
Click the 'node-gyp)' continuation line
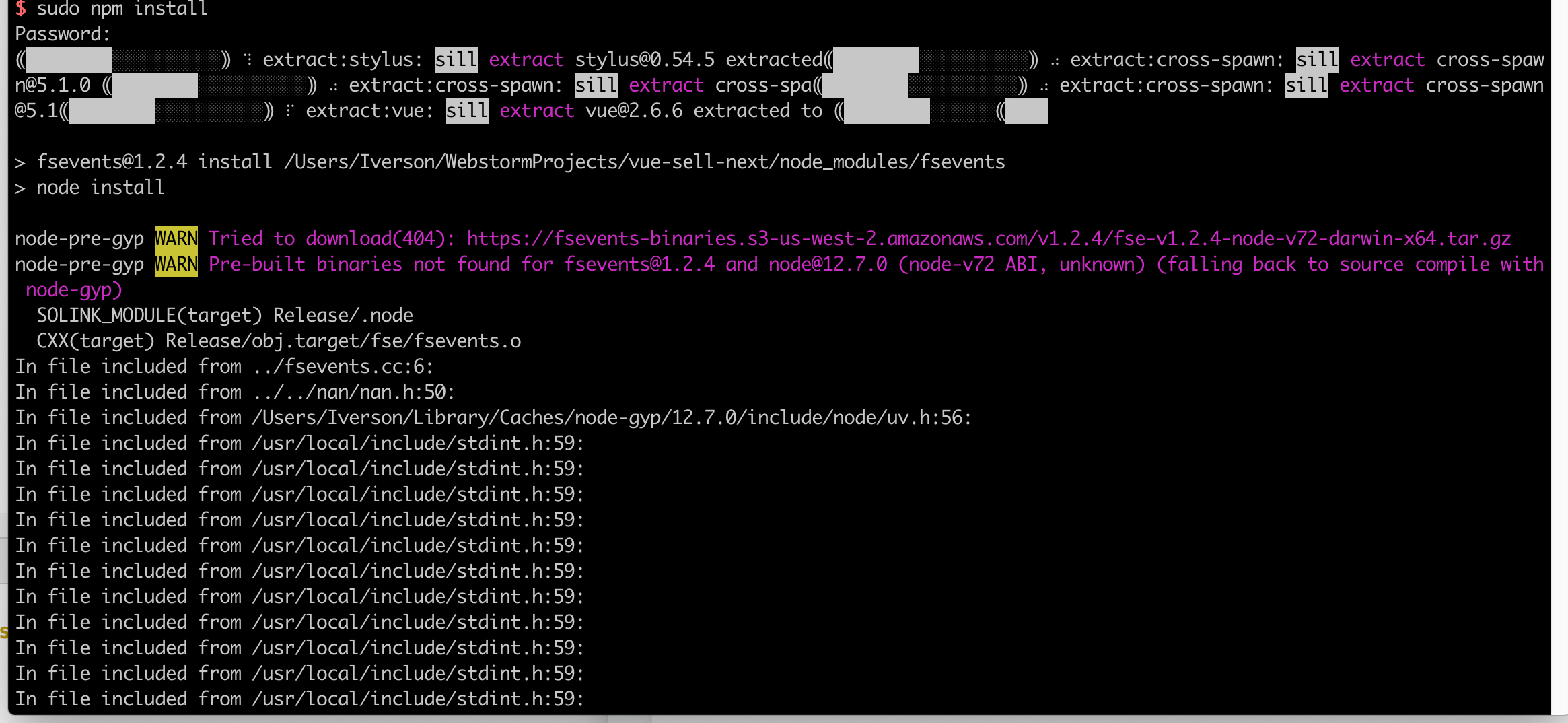pyautogui.click(x=74, y=290)
